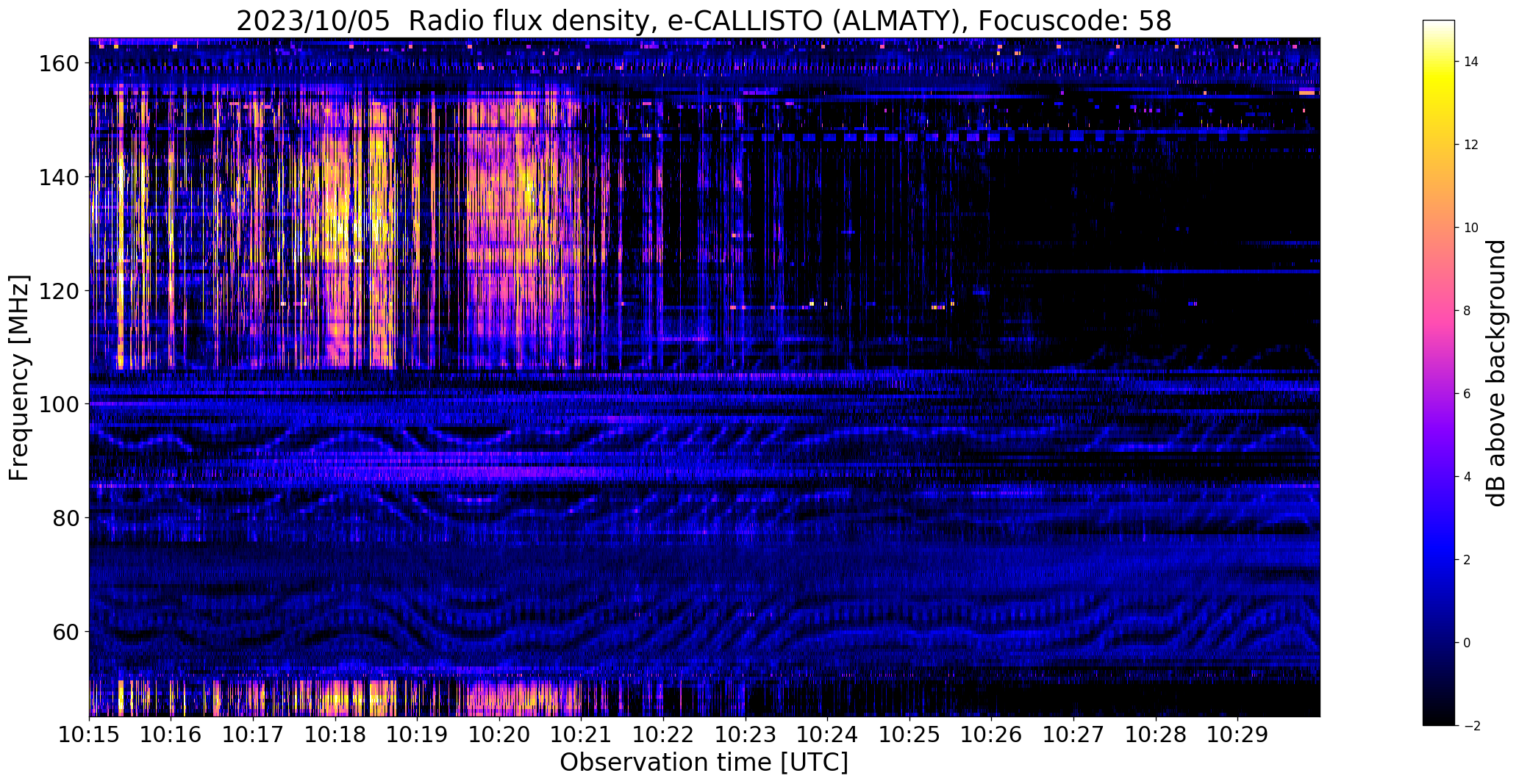
Task: Click the 10:29 time tick label
Action: click(x=1238, y=735)
